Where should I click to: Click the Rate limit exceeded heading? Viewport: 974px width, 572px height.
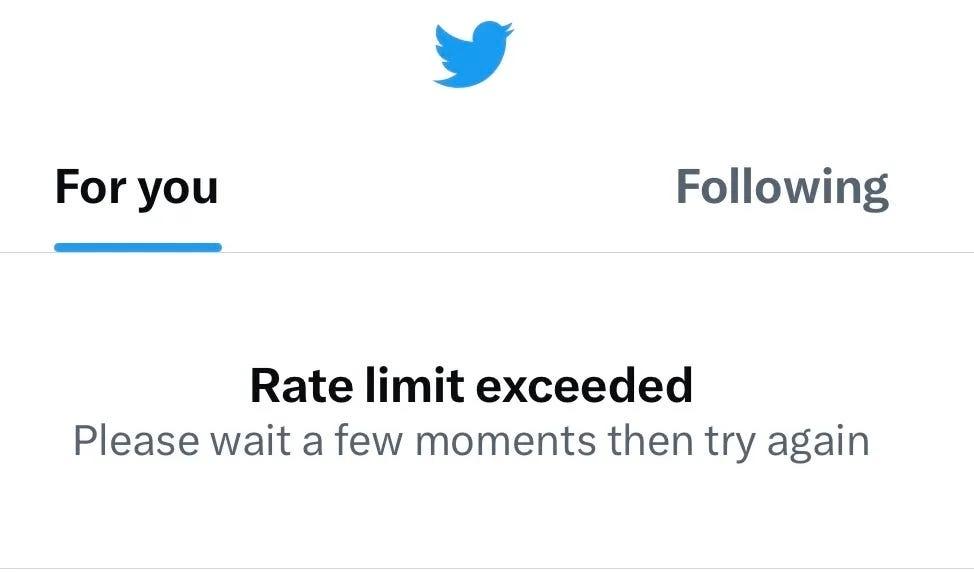[471, 386]
